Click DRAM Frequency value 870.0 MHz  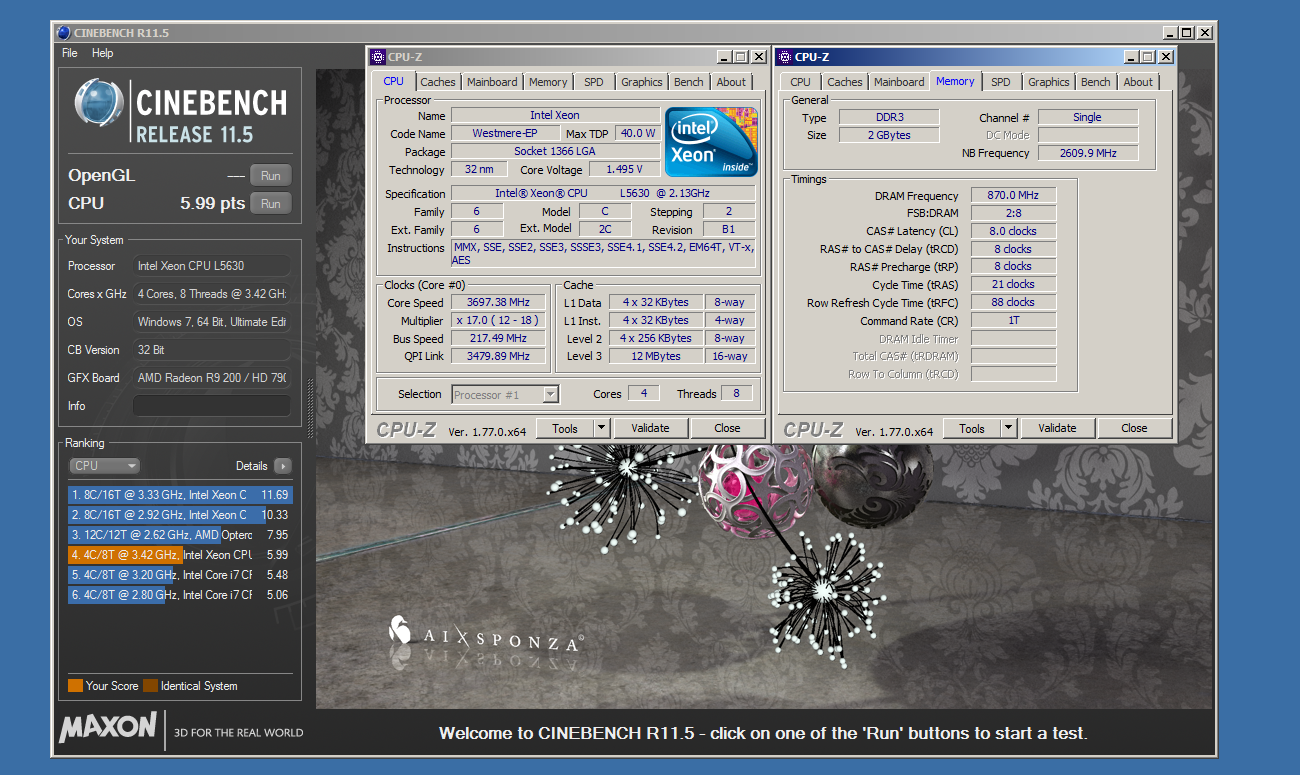point(1012,196)
